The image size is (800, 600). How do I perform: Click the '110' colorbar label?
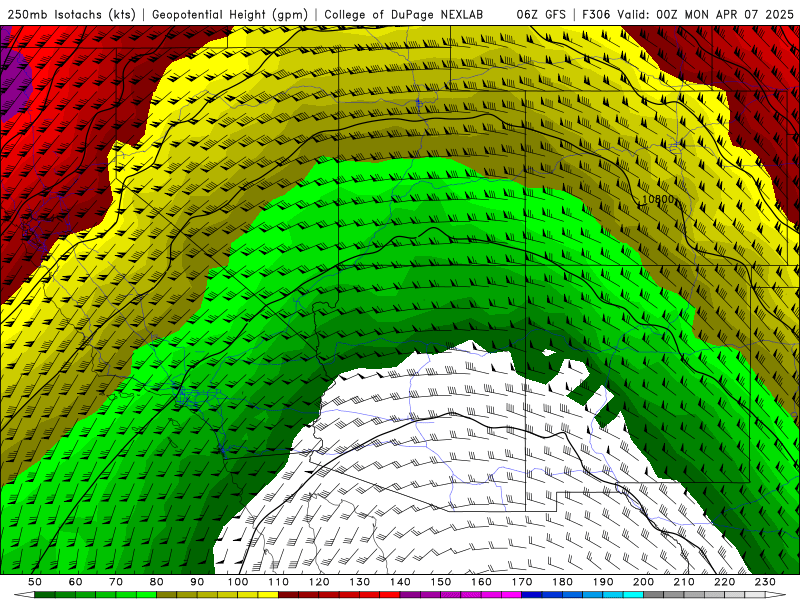[x=279, y=582]
